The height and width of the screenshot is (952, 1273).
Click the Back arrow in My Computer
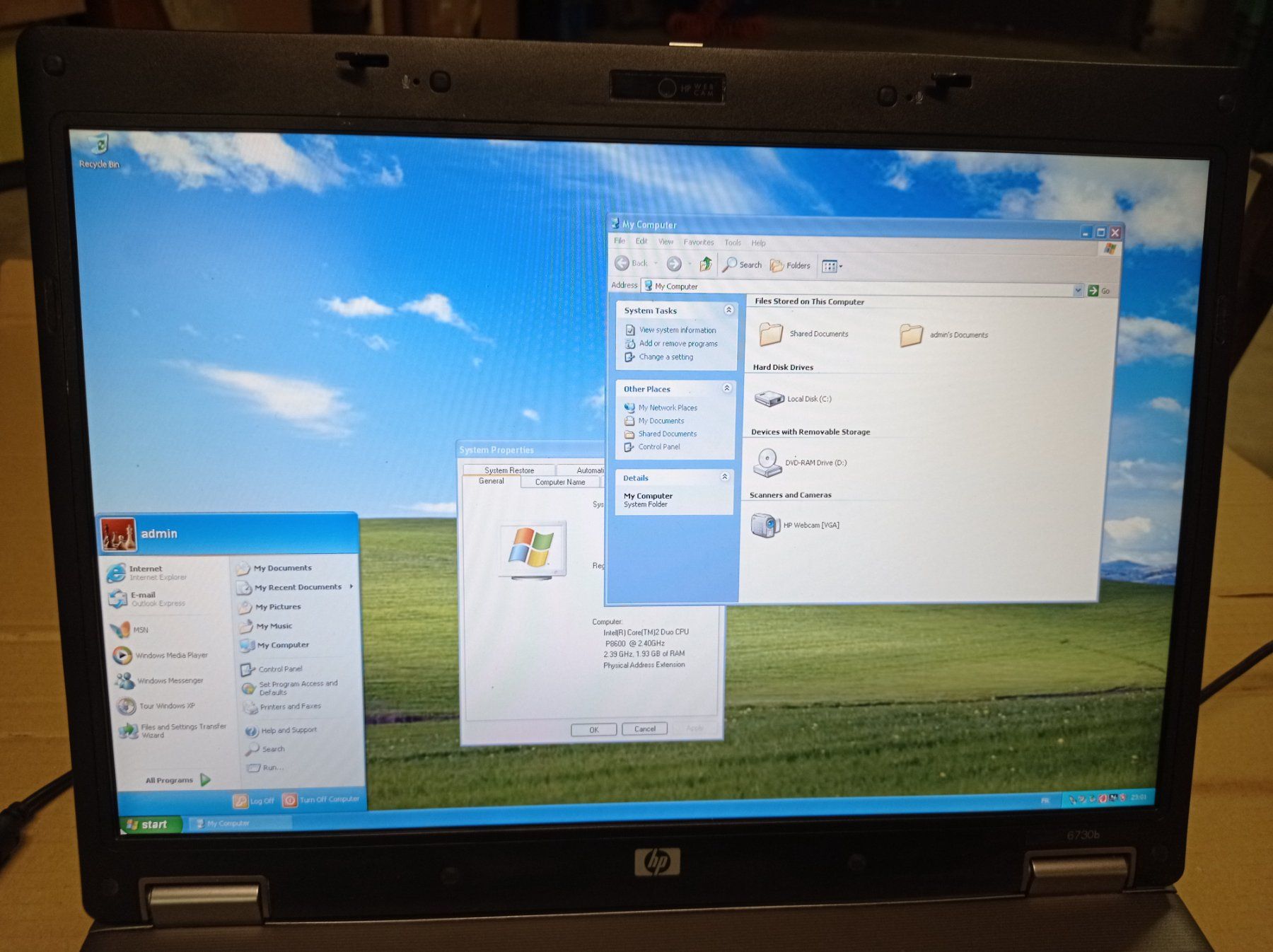click(631, 263)
